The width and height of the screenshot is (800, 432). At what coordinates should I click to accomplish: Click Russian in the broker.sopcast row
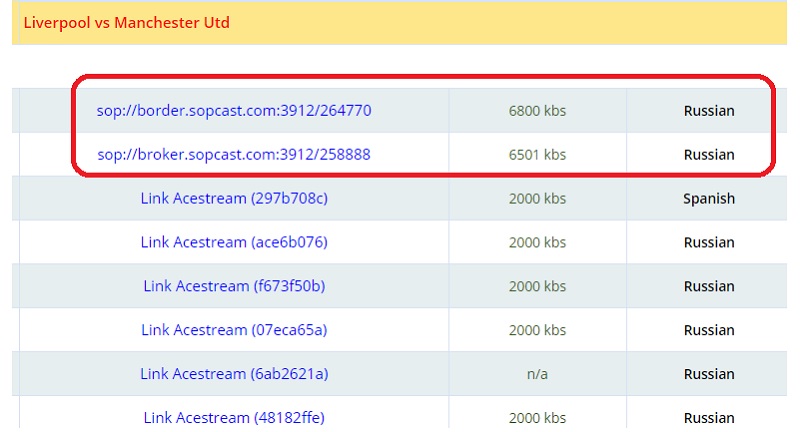709,155
